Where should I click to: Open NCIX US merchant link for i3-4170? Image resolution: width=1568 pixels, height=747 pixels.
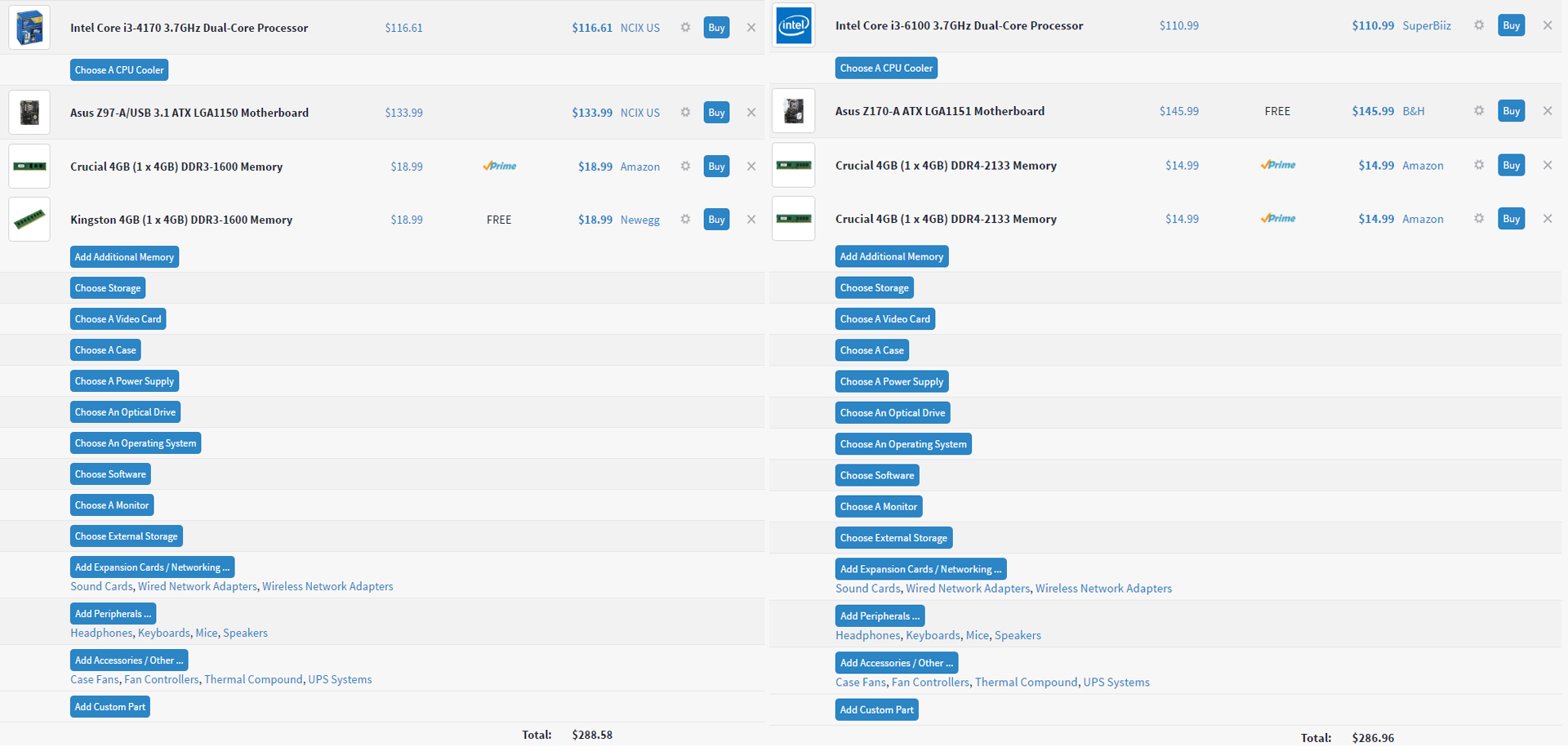[x=640, y=28]
